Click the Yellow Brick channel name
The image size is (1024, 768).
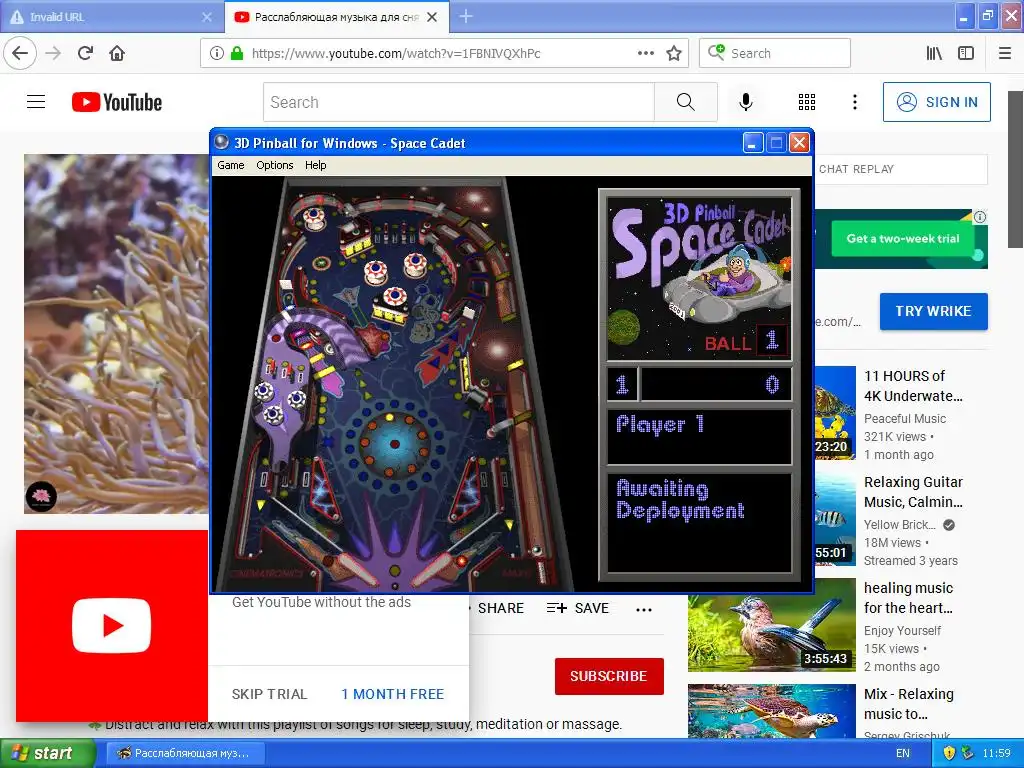(x=899, y=524)
